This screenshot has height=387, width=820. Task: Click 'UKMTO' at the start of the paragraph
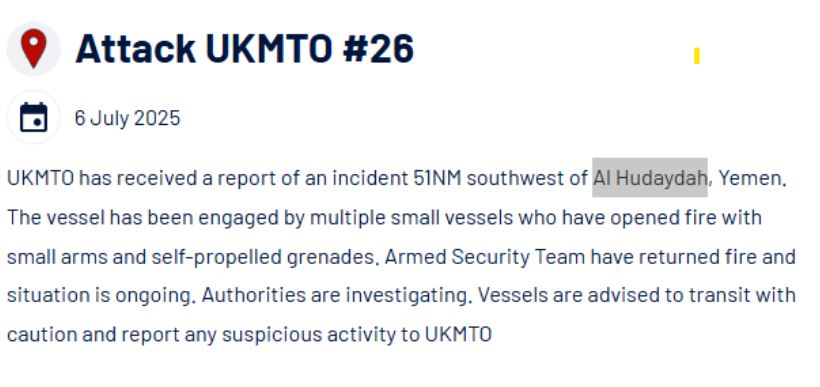[40, 178]
